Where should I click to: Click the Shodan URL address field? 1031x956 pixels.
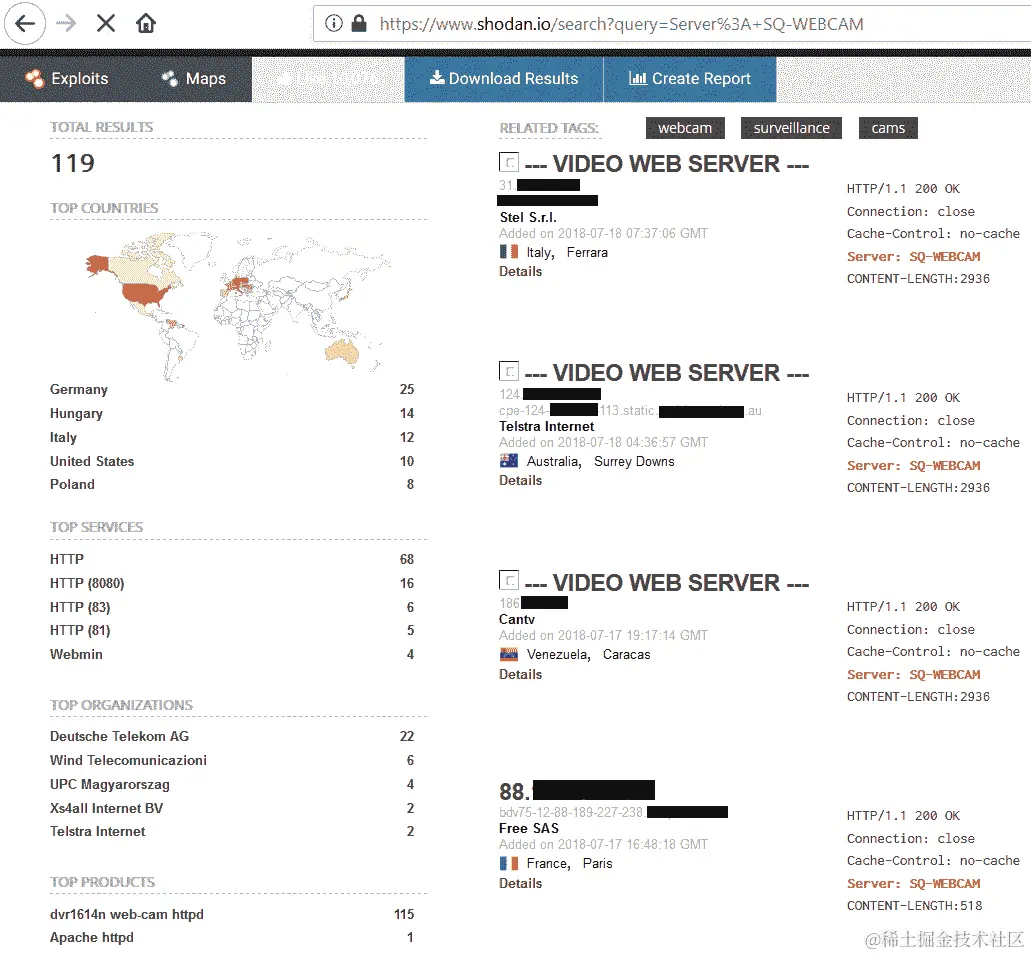tap(671, 24)
